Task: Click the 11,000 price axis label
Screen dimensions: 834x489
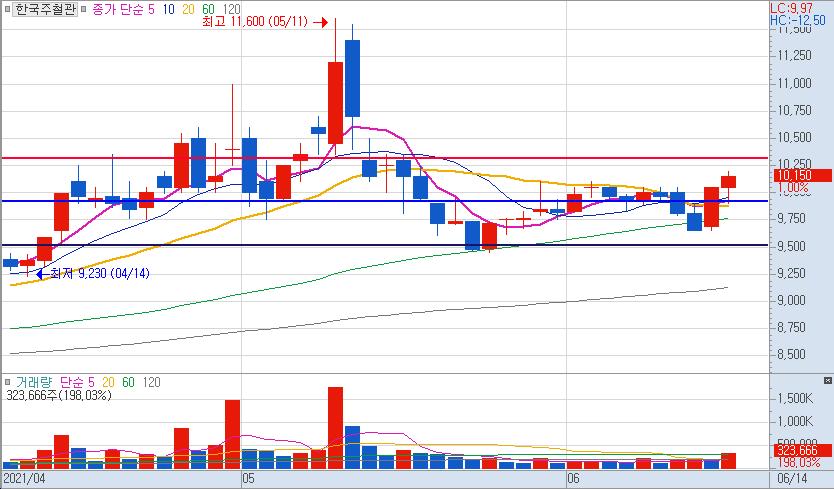Action: click(794, 83)
